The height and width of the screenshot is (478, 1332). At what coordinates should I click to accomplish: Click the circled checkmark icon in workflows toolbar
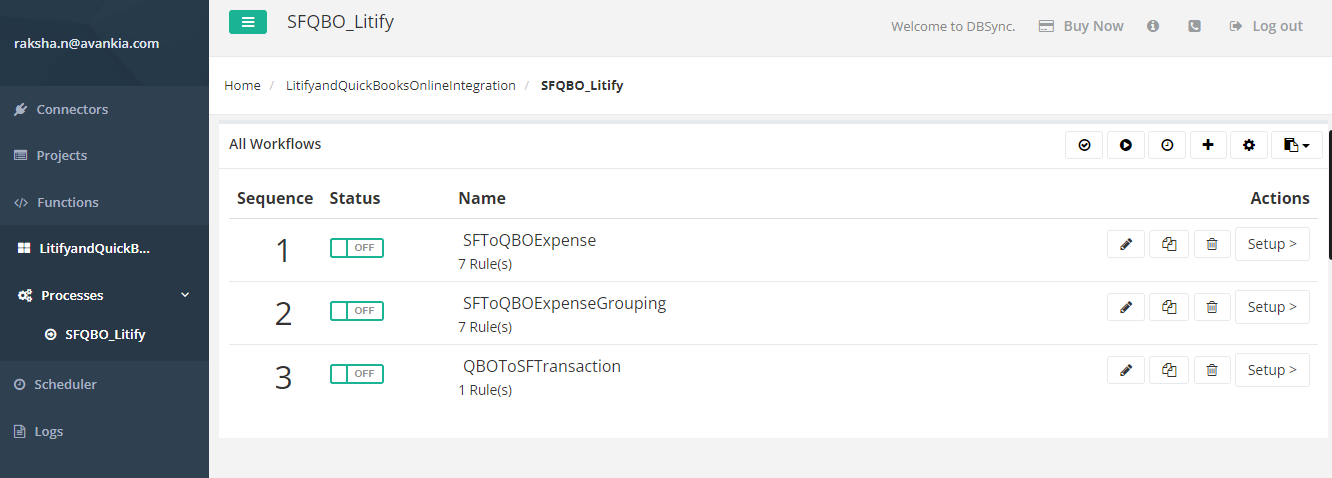(1084, 145)
